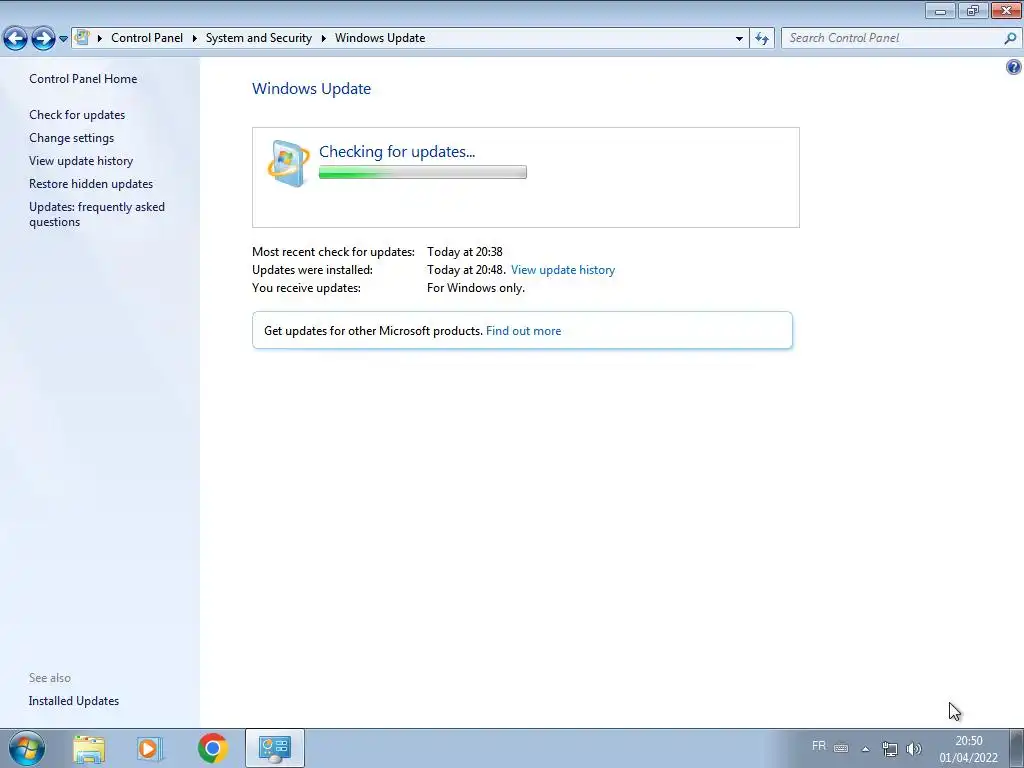Minimize the Windows Update window
This screenshot has width=1024, height=768.
coord(940,10)
